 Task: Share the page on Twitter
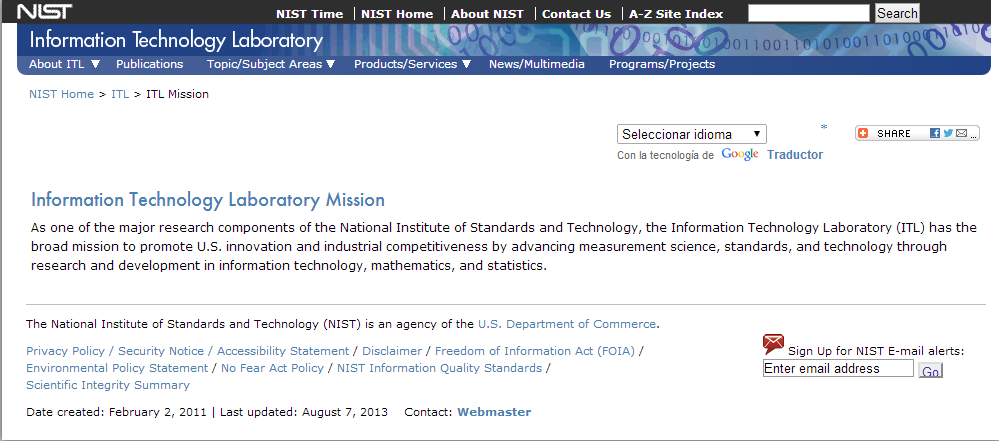point(948,133)
